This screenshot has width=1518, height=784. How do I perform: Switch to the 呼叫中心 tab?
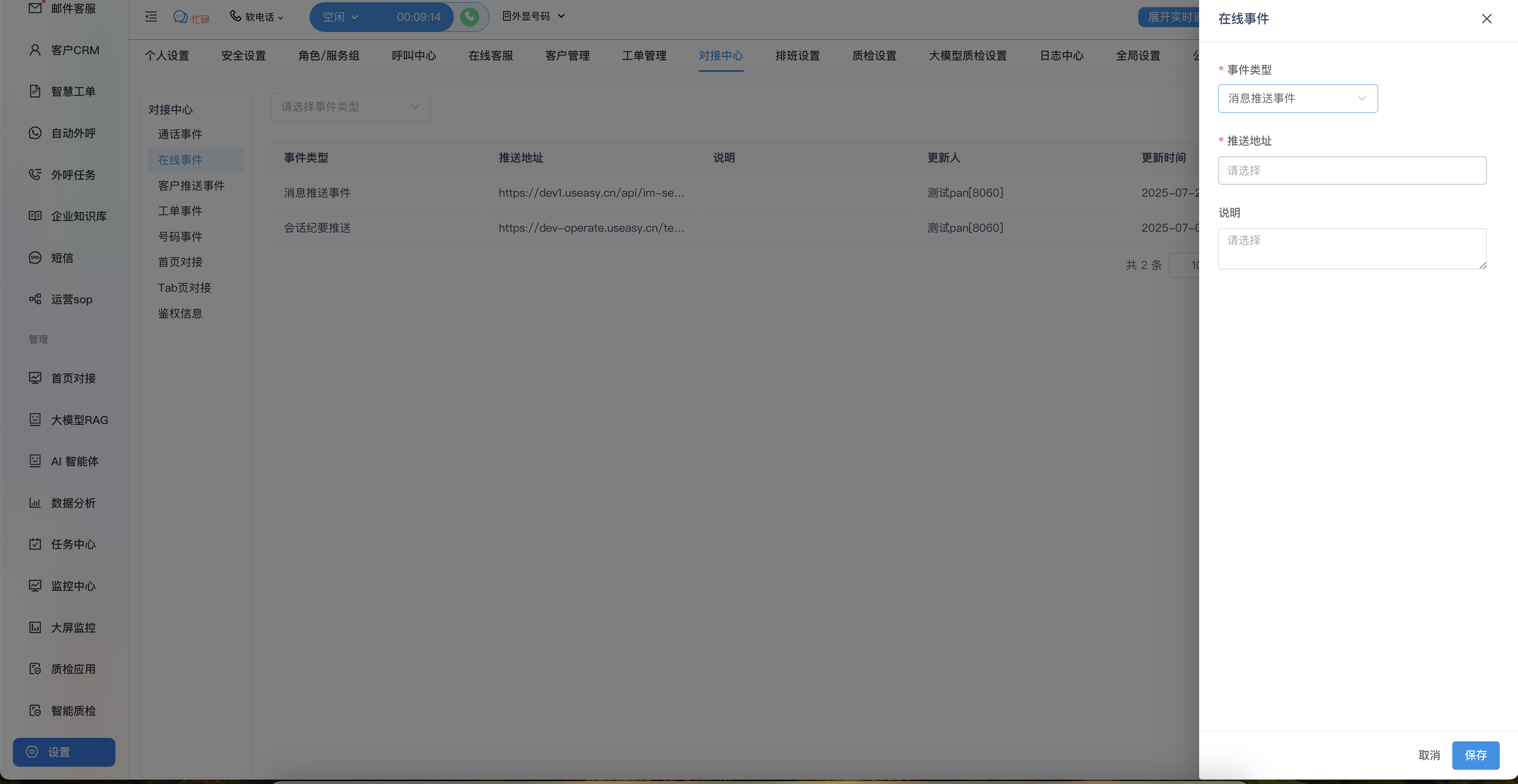(x=413, y=55)
